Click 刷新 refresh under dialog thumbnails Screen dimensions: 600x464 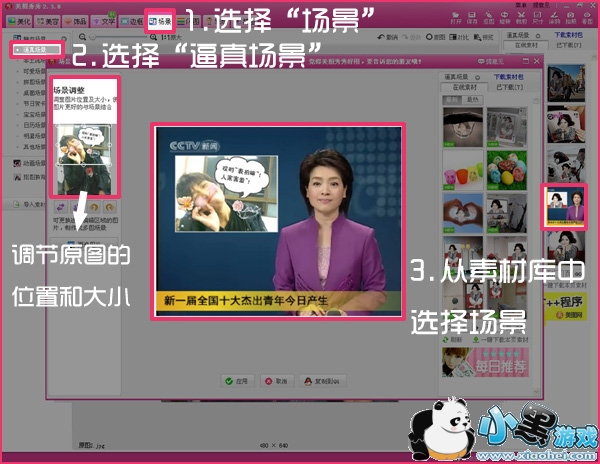452,340
